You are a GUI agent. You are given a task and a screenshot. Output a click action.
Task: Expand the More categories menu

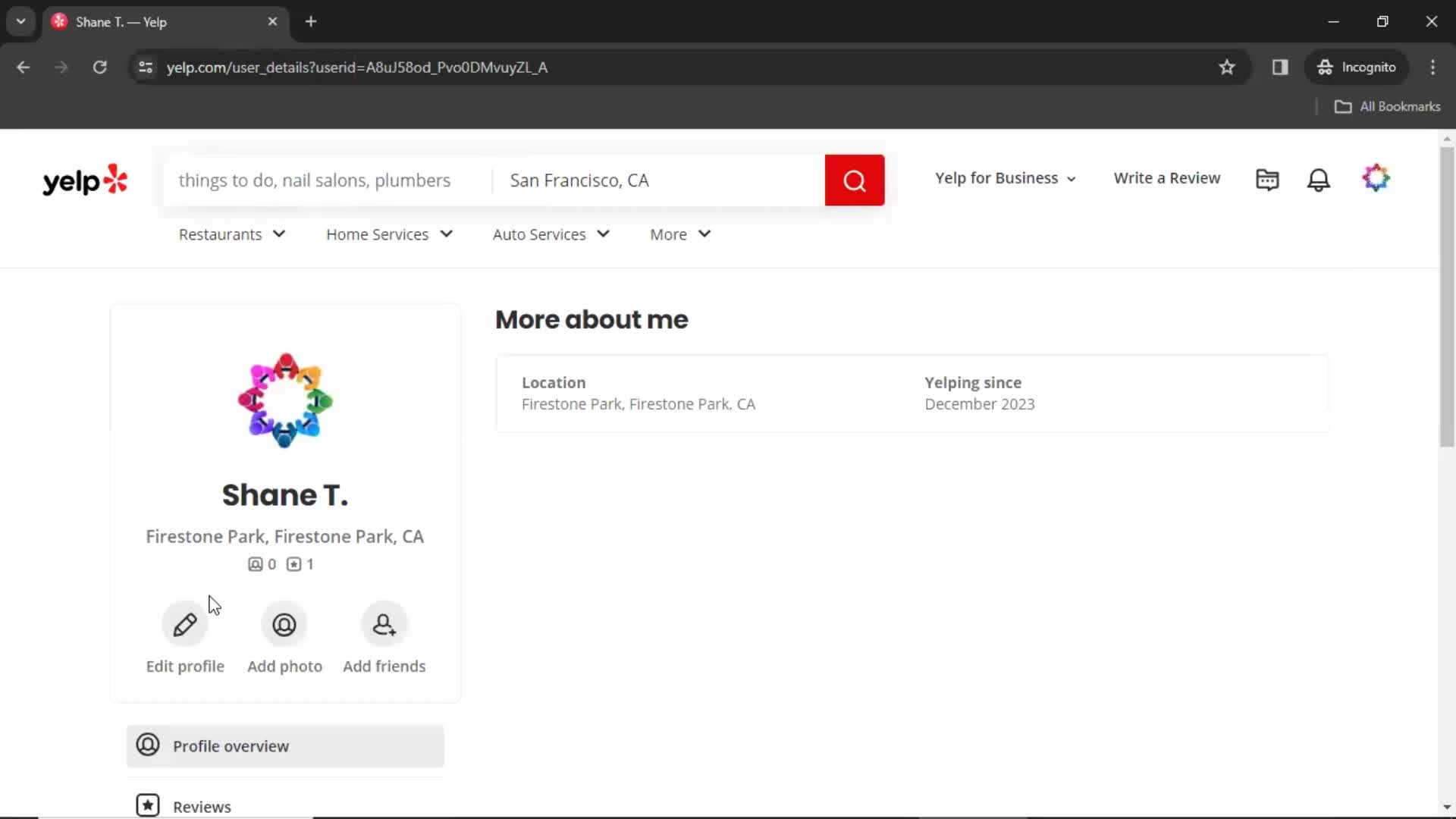pos(680,234)
